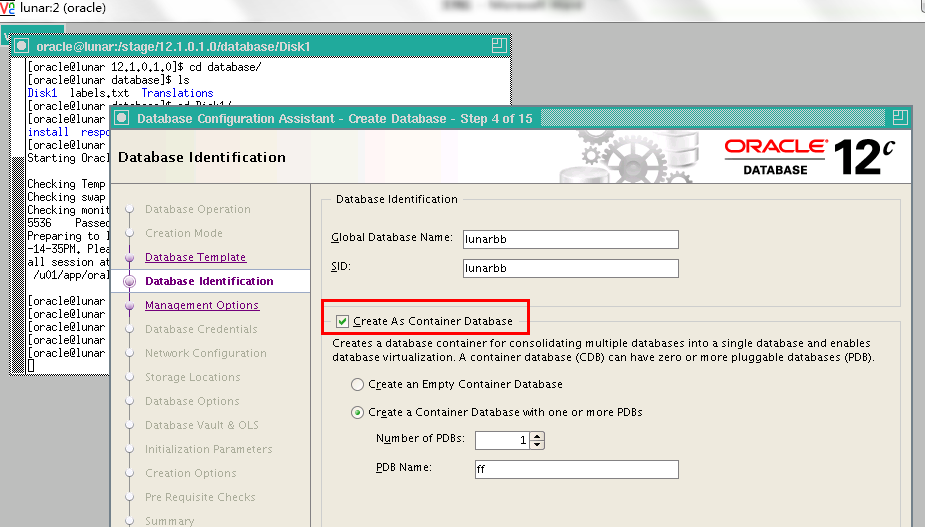Click labels.txt file name in terminal
Image resolution: width=925 pixels, height=527 pixels.
[x=99, y=93]
